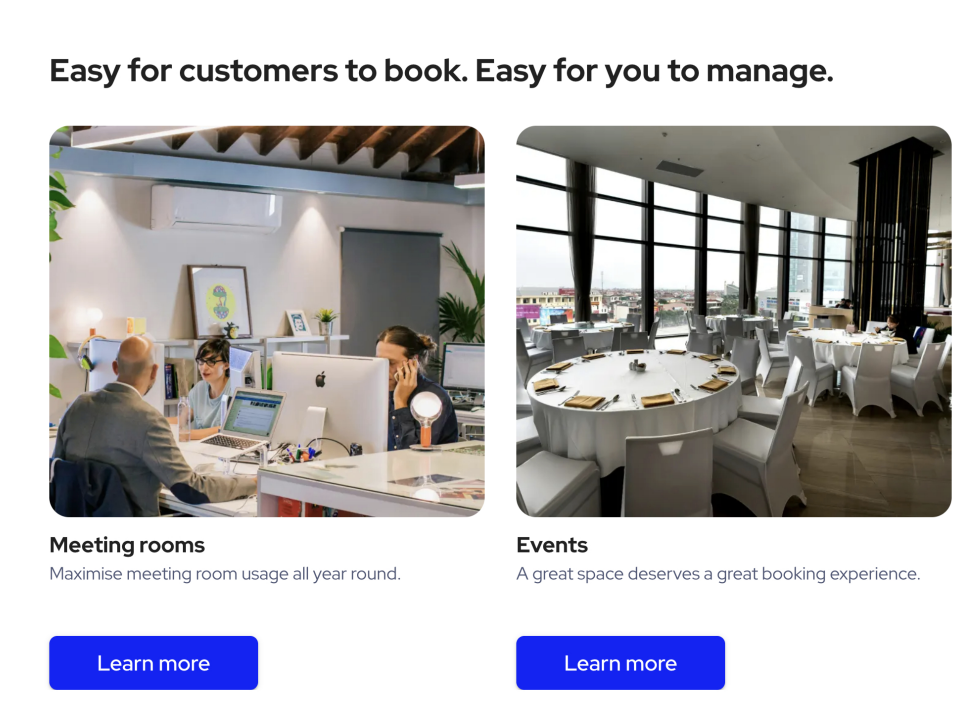
Task: Click the Apple logo on the iMac
Action: [x=321, y=379]
